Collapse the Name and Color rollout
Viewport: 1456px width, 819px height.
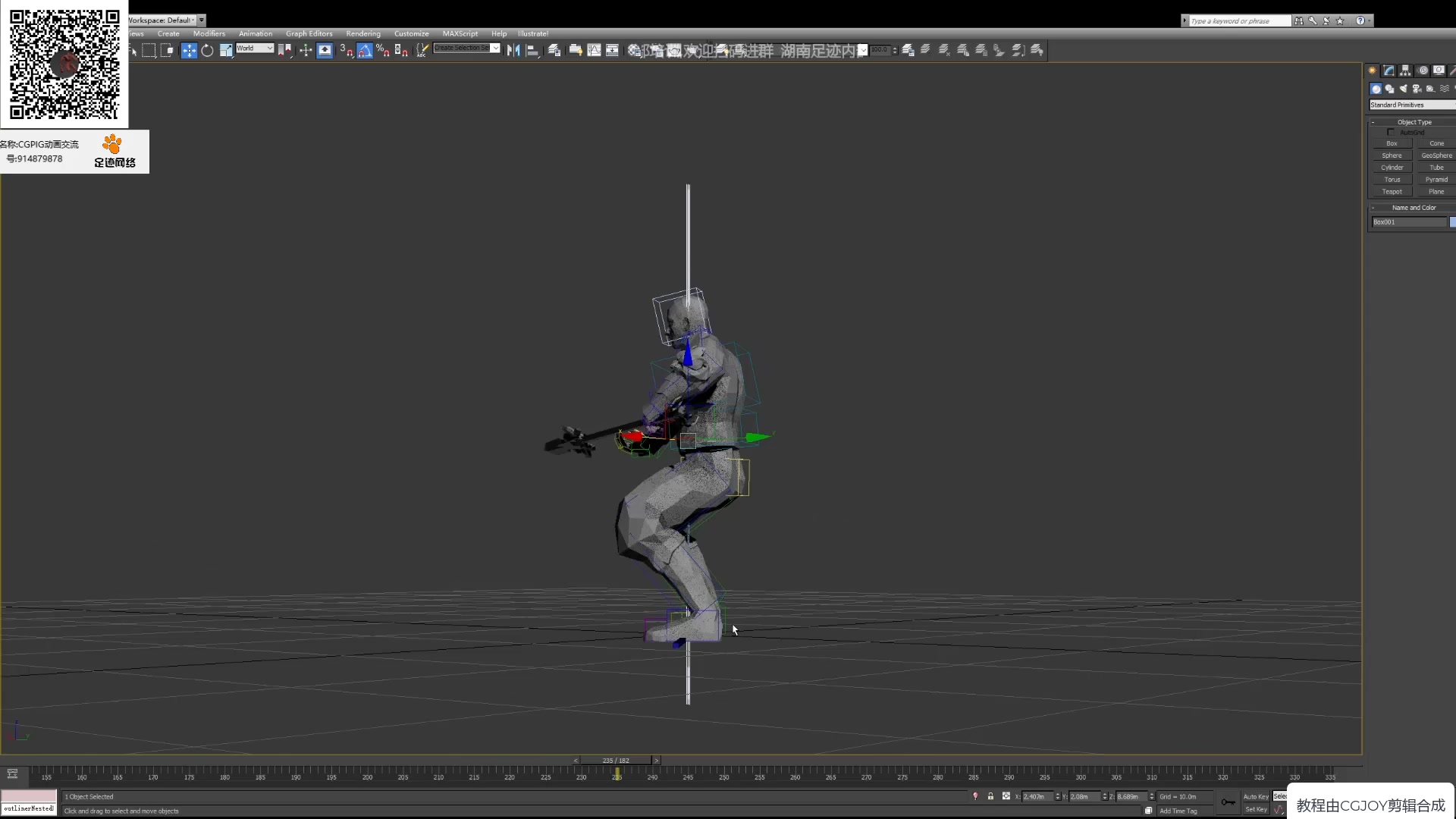[x=1414, y=208]
